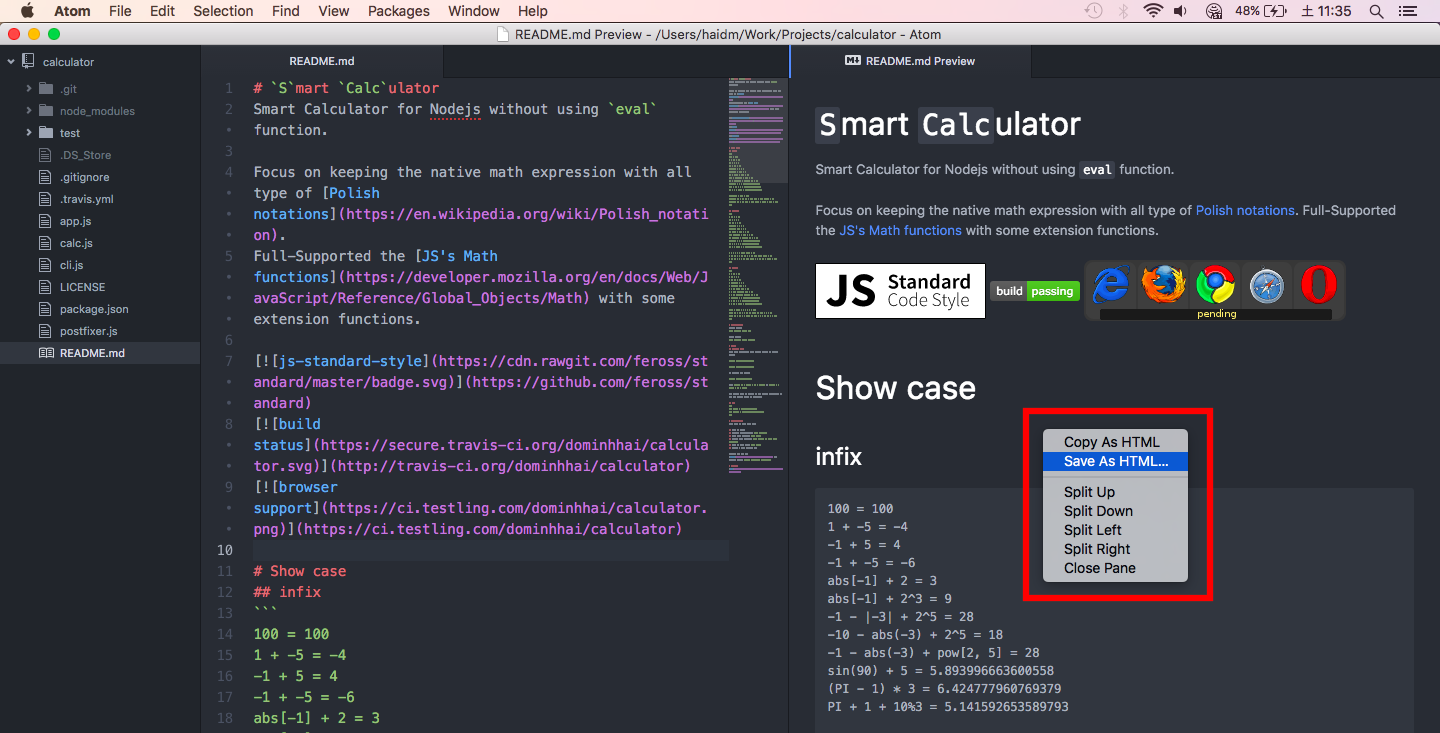The width and height of the screenshot is (1440, 733).
Task: Open package.json in tree view
Action: coord(94,309)
